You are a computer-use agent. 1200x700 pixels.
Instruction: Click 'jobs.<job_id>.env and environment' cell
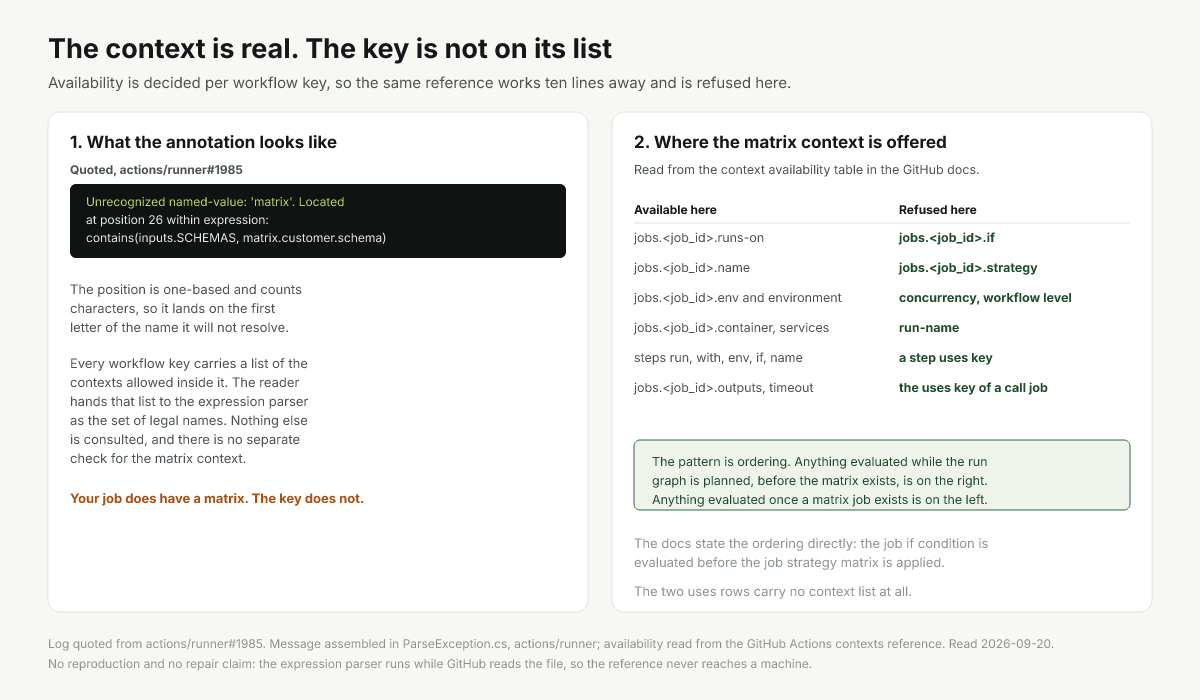pos(738,298)
